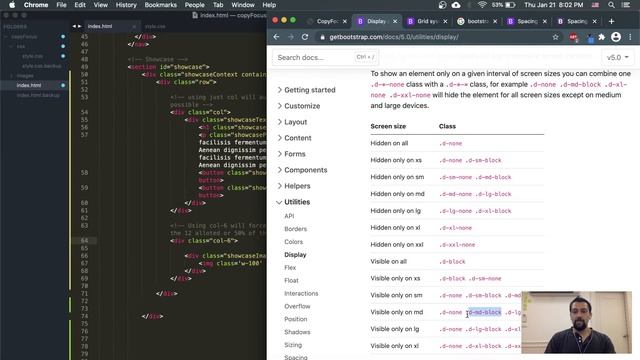640x360 pixels.
Task: Collapse the css folder in Sublime sidebar
Action: click(x=11, y=46)
